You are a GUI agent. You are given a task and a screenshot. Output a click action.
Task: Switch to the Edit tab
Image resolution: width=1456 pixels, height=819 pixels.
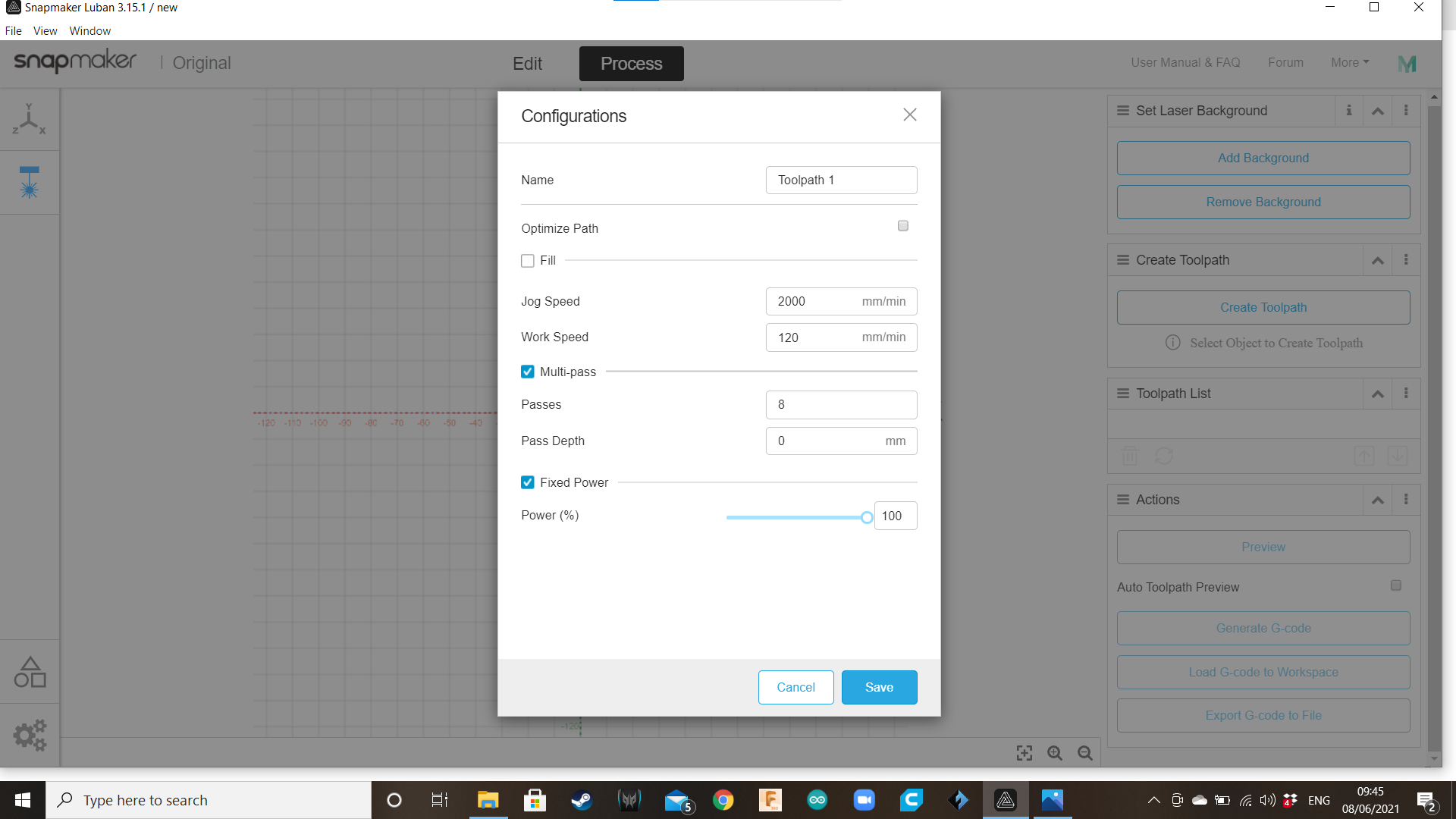tap(527, 64)
